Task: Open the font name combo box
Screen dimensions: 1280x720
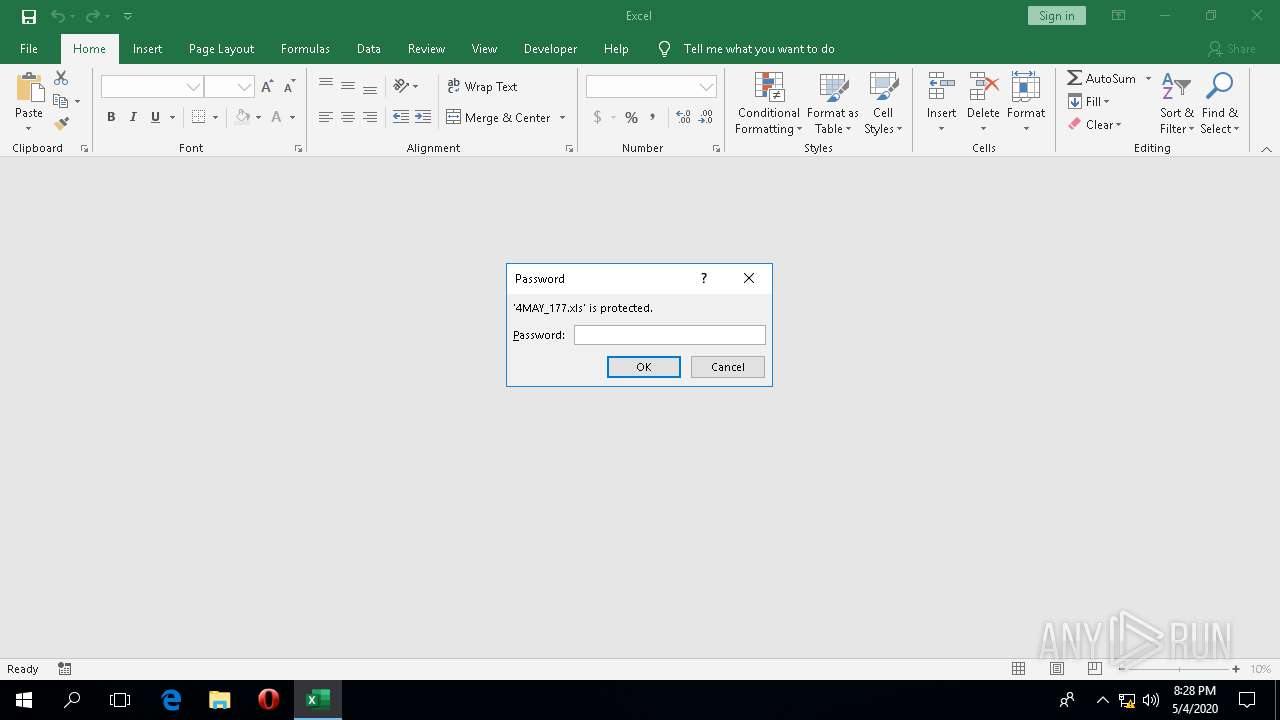Action: point(152,87)
